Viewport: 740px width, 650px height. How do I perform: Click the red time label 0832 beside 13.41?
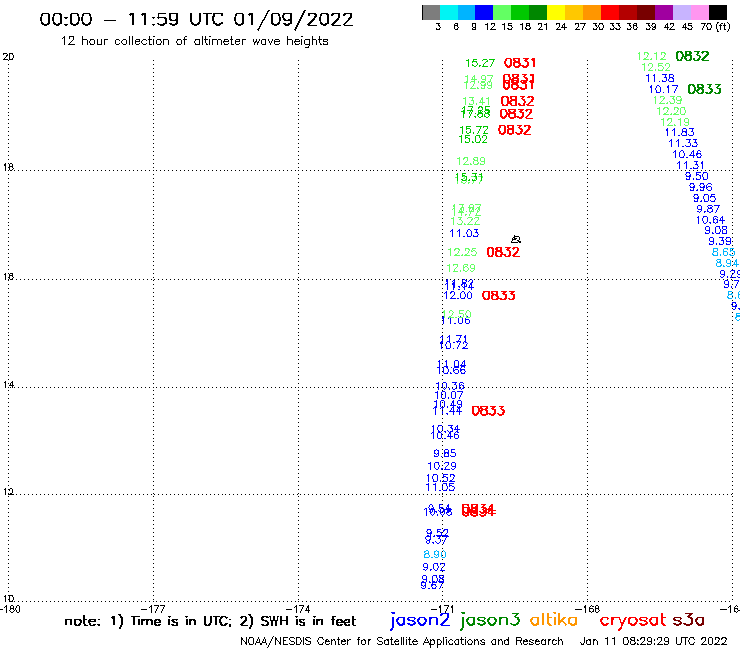pyautogui.click(x=517, y=101)
